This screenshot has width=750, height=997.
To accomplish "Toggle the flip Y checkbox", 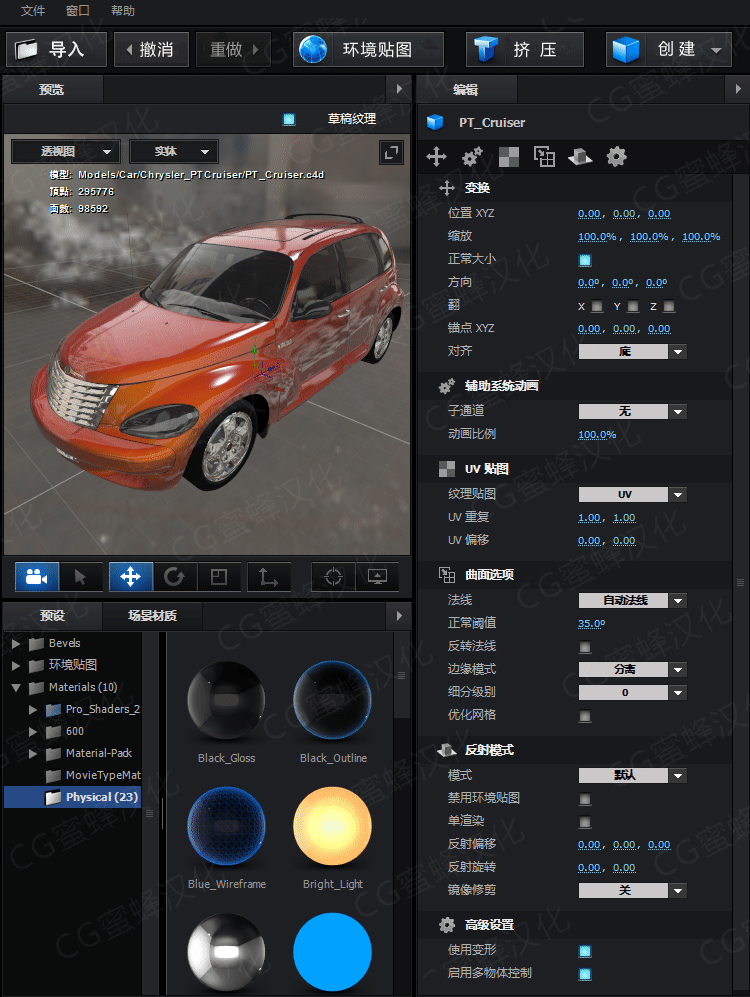I will 633,306.
